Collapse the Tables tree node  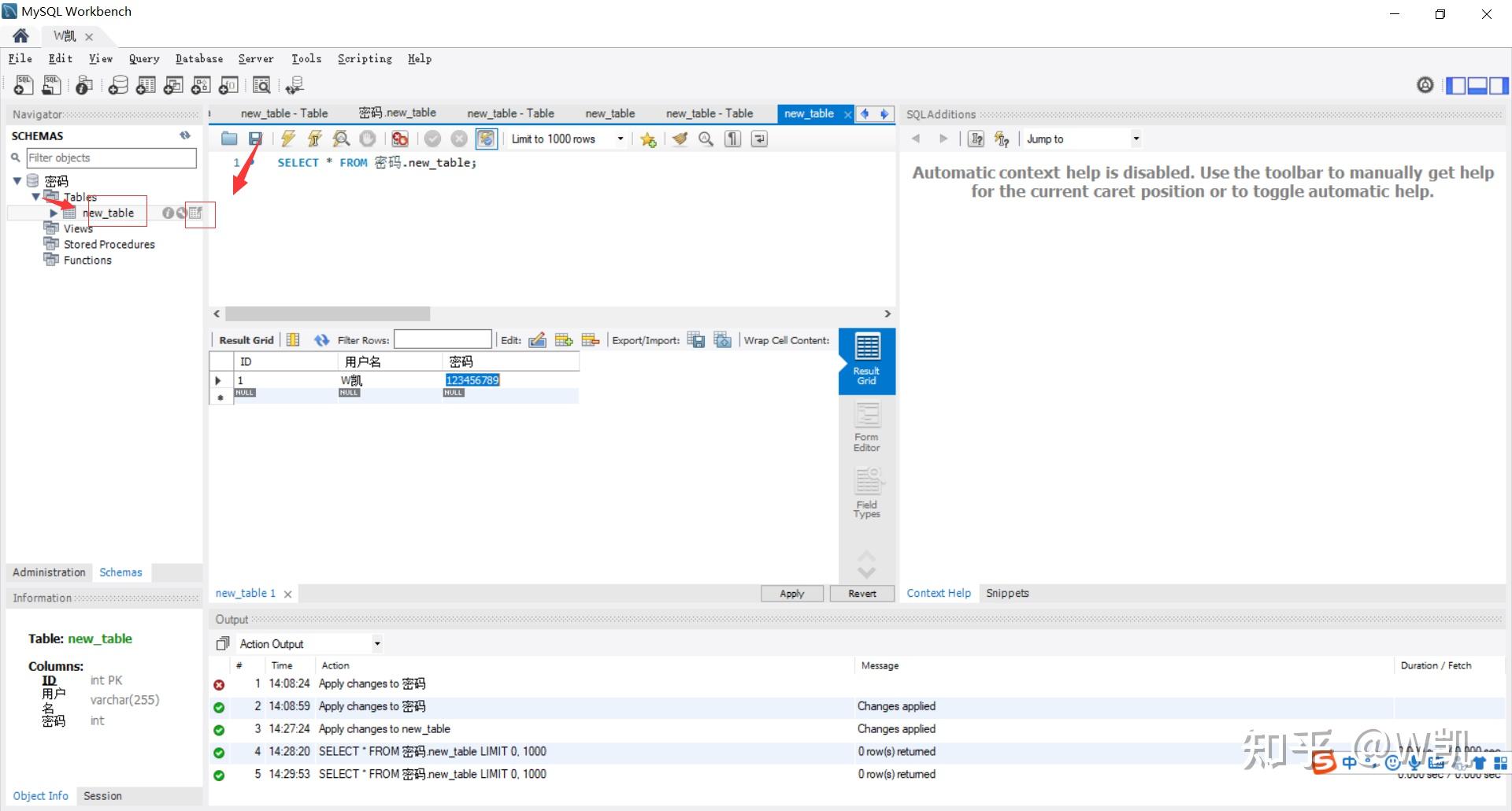(x=35, y=197)
